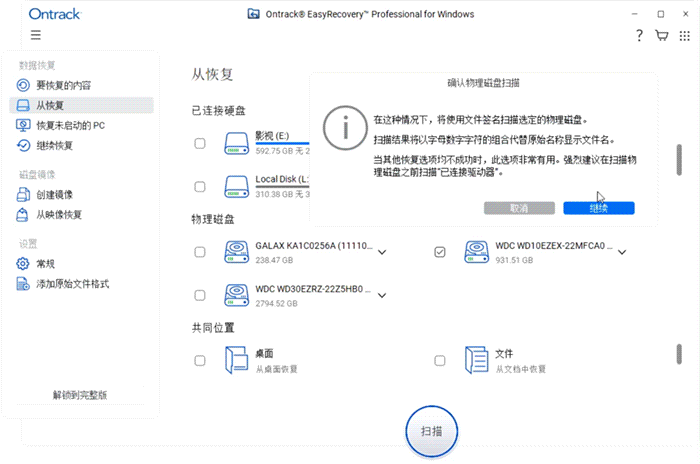Viewport: 700px width, 464px height.
Task: Click the 桌面 folder icon
Action: (237, 360)
